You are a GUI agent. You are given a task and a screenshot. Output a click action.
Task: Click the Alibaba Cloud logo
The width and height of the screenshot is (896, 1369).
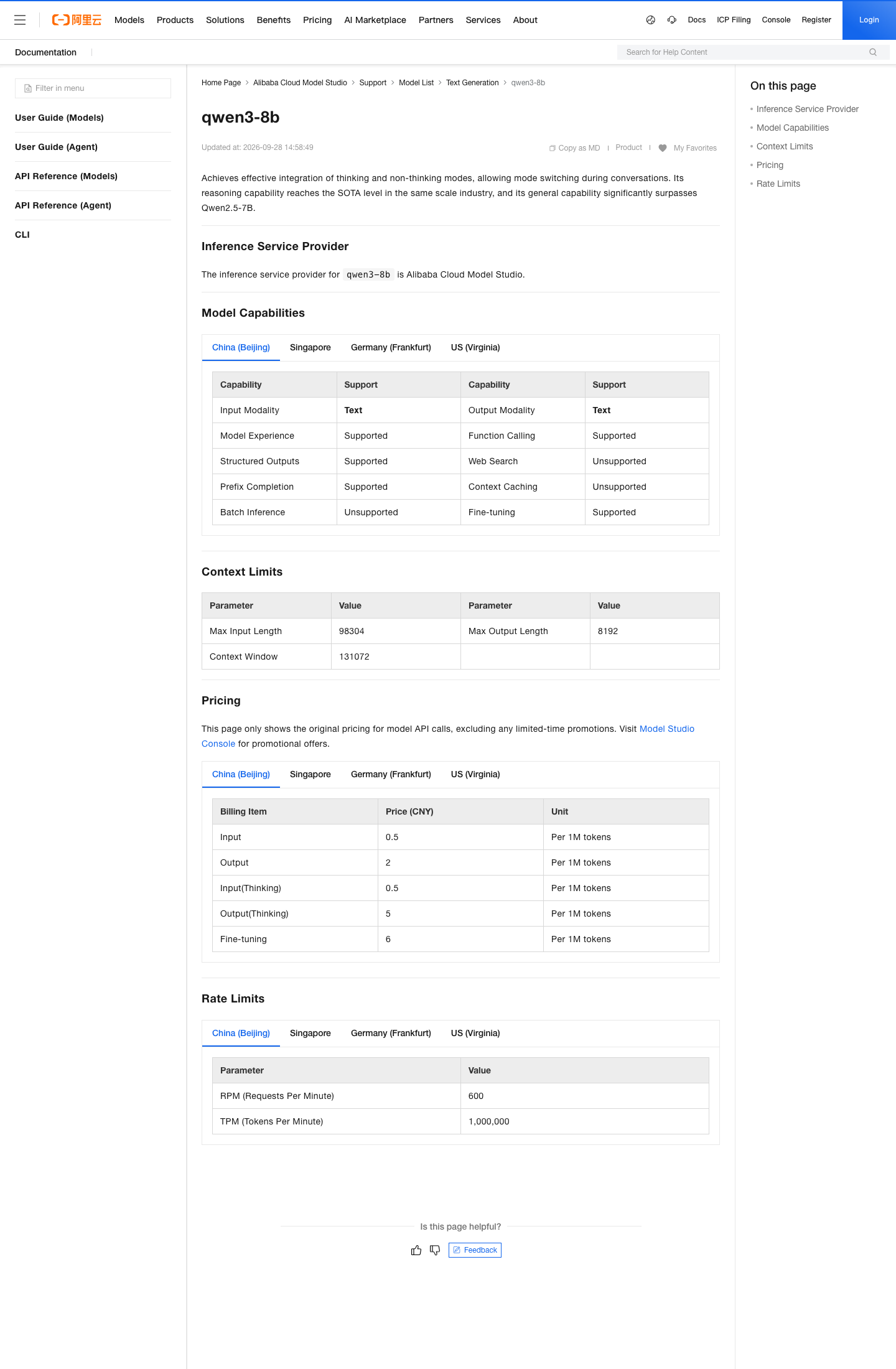(x=77, y=20)
